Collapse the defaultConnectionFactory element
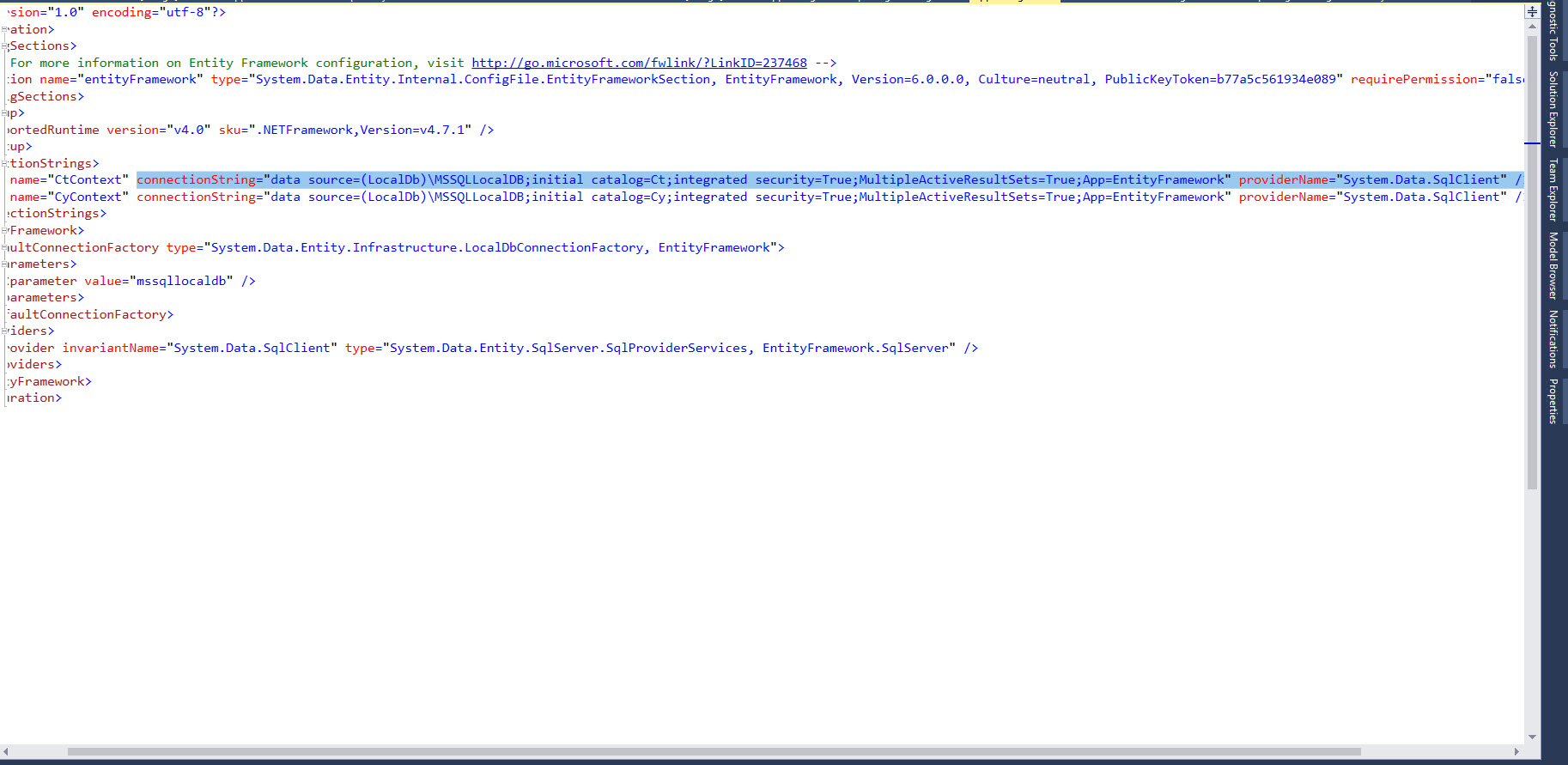1568x765 pixels. 5,247
